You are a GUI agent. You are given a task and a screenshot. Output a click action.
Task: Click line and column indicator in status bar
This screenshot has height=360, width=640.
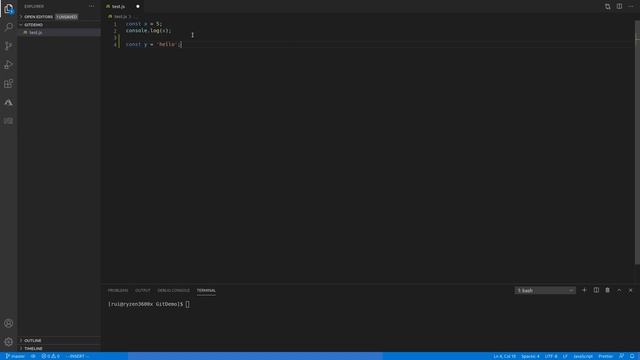tap(504, 356)
